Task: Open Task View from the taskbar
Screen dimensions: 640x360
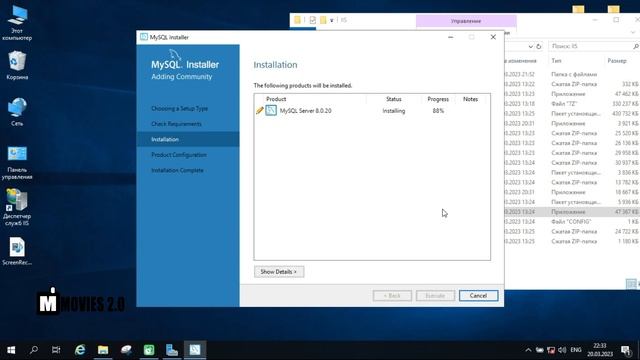Action: point(56,350)
